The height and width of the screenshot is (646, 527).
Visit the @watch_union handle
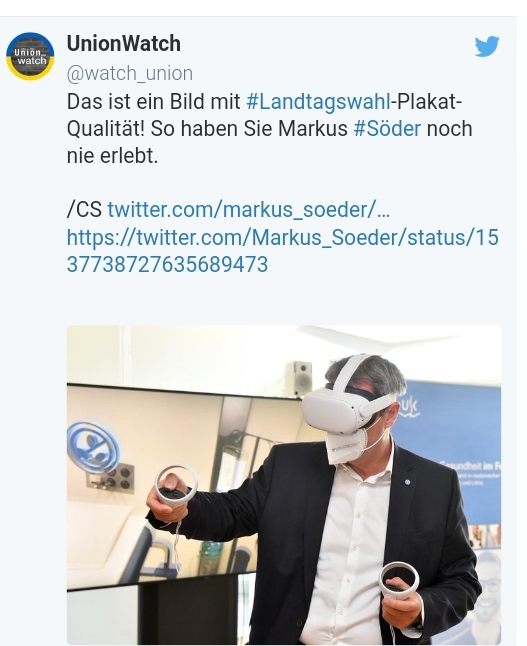(130, 74)
